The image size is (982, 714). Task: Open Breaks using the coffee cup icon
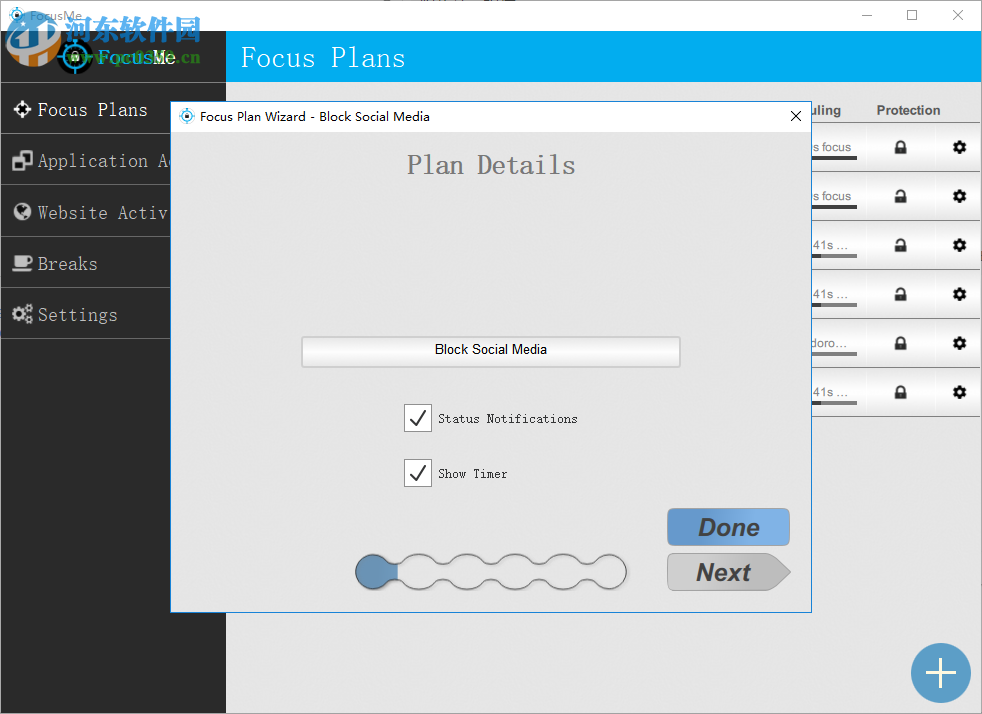coord(22,262)
